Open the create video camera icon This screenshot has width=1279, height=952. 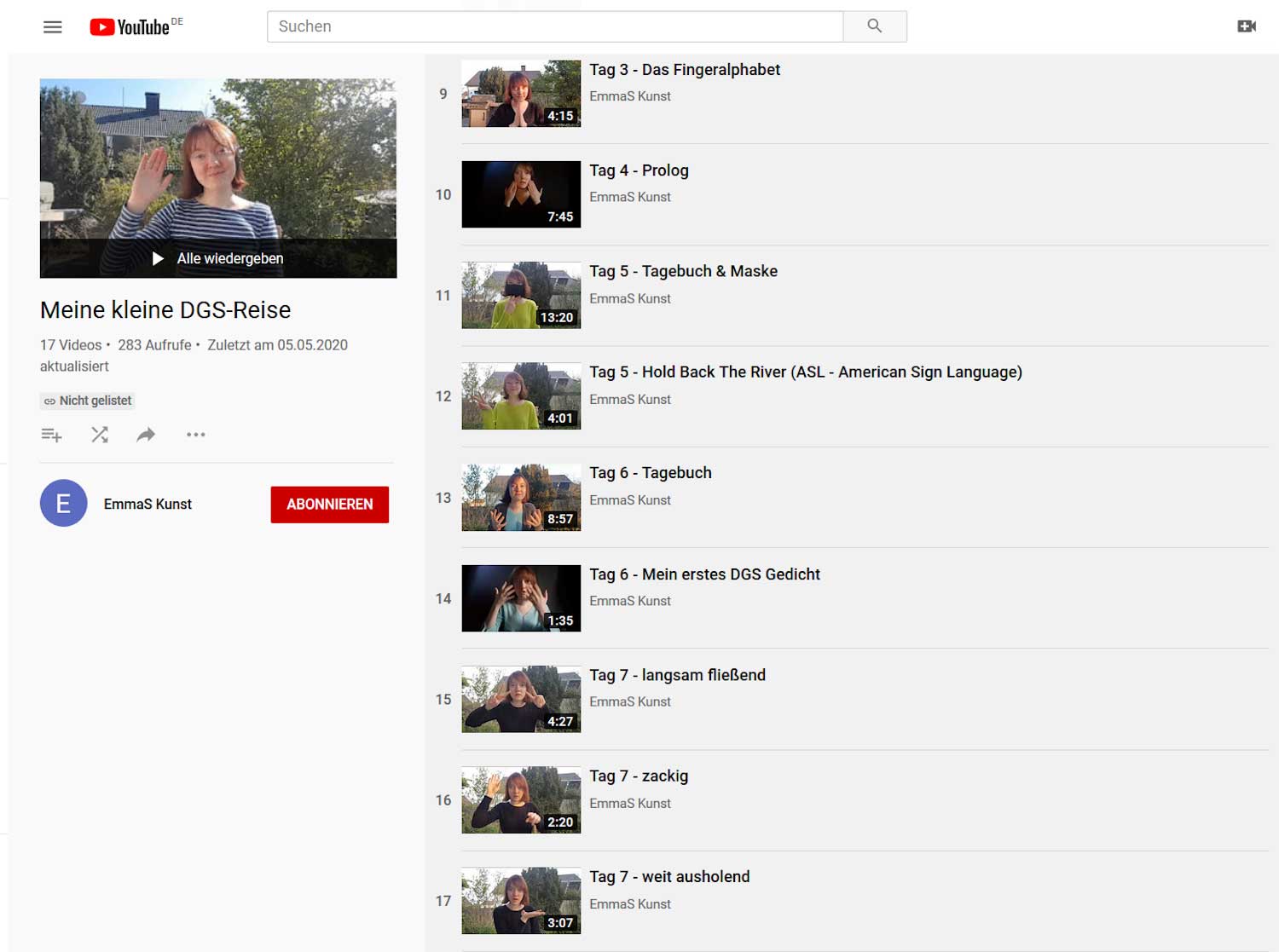click(1247, 26)
